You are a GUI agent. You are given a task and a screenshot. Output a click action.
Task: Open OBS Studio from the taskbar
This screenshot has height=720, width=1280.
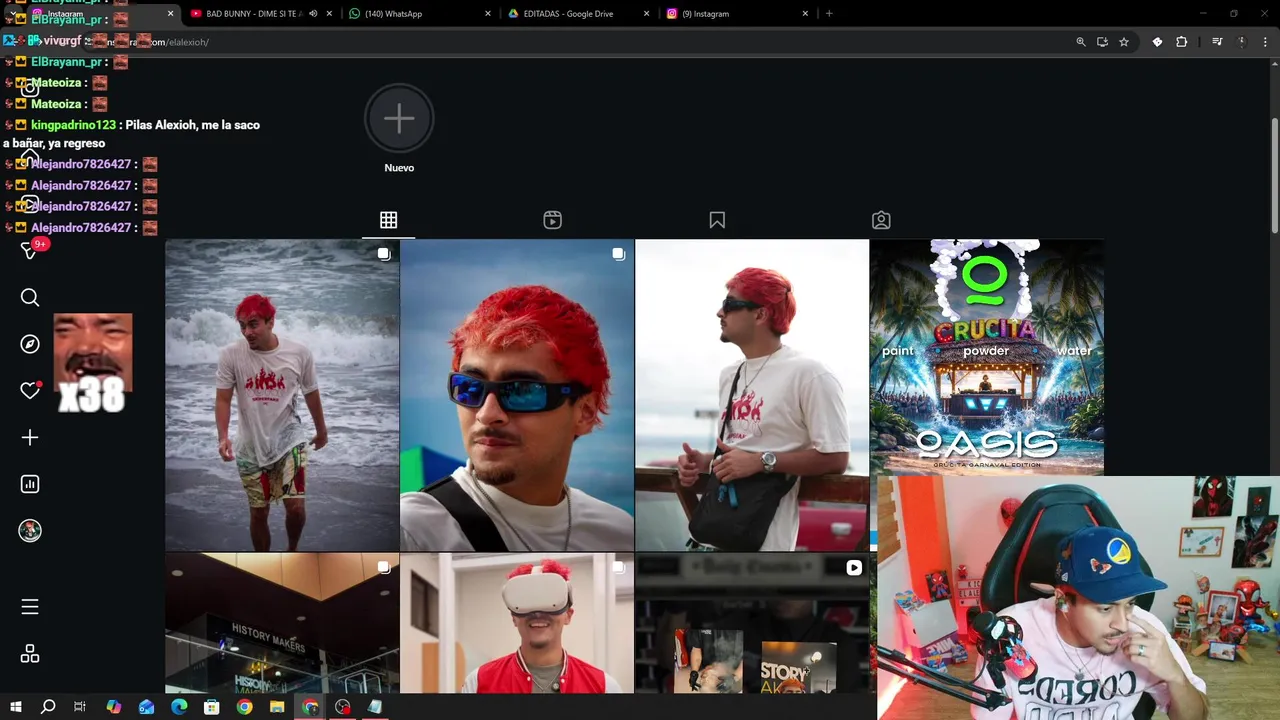coord(343,707)
